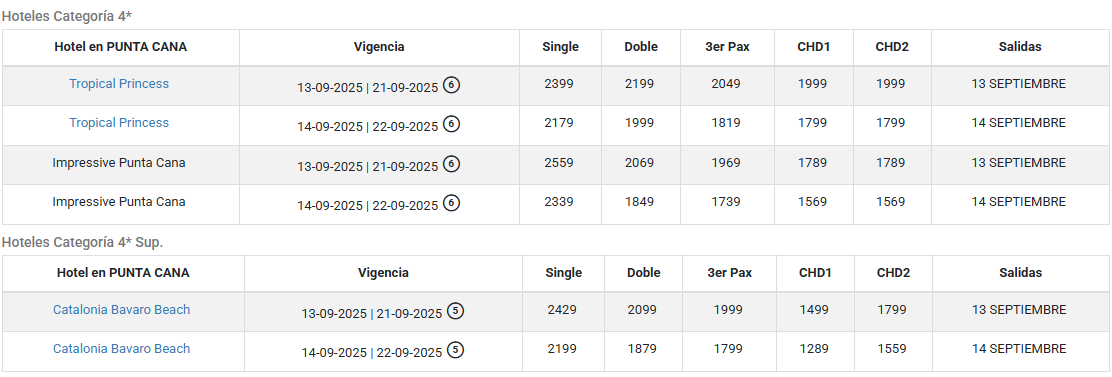This screenshot has width=1112, height=377.
Task: Click the circled 6 icon for Impressive Punta Cana 14-09-2025
Action: click(452, 203)
